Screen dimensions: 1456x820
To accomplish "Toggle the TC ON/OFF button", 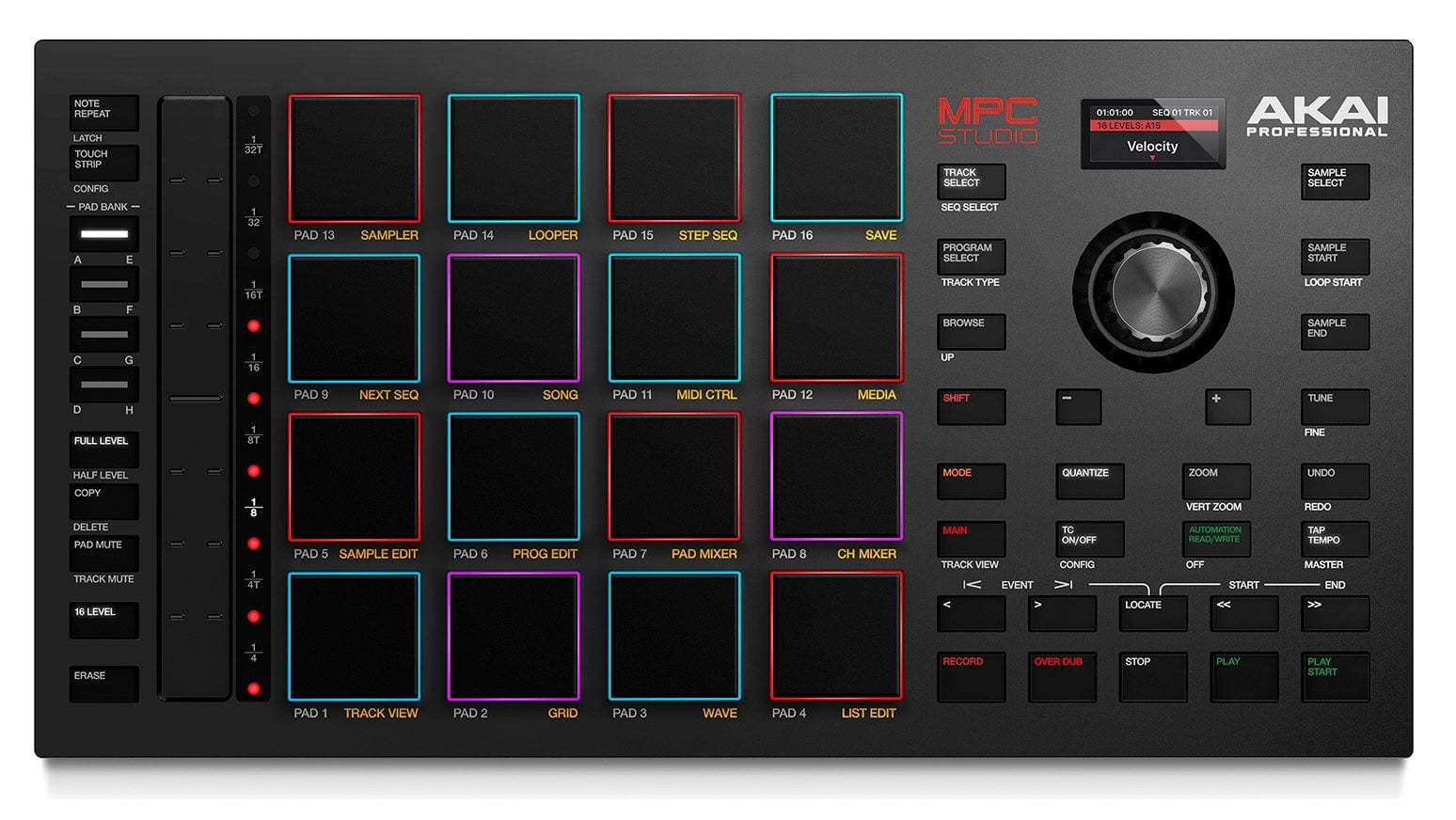I will pos(1090,539).
